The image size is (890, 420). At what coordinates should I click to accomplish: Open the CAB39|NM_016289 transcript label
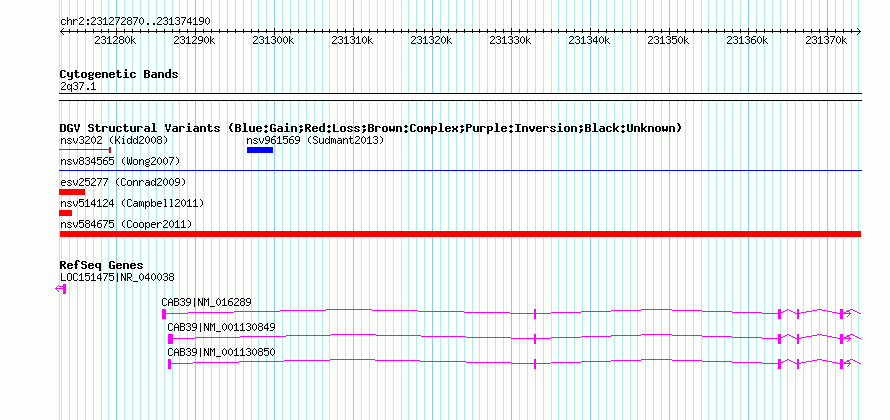click(206, 303)
